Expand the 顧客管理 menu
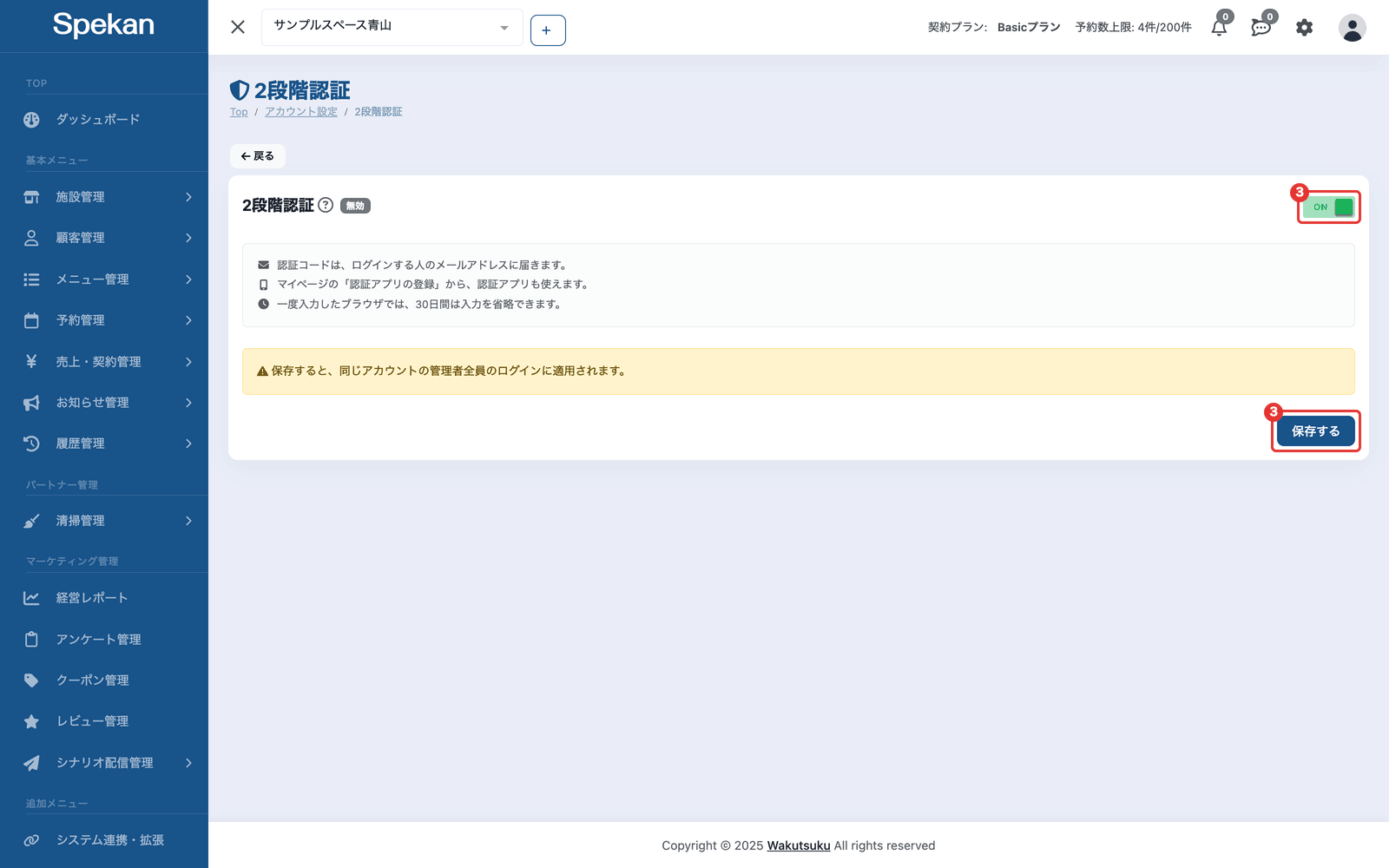Viewport: 1389px width, 868px height. coord(104,238)
